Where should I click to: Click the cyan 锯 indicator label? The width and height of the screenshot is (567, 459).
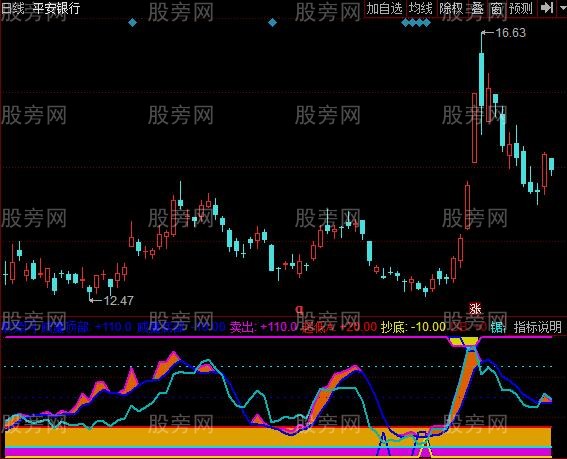point(498,327)
